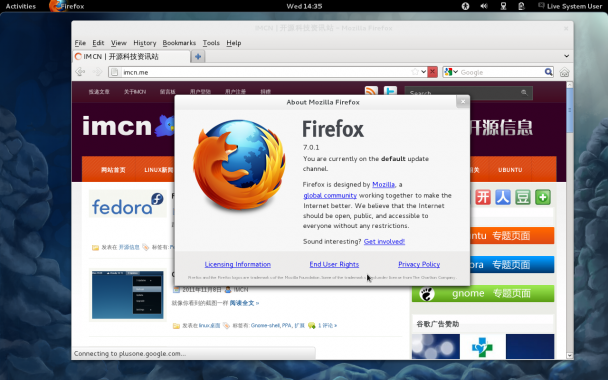This screenshot has height=380, width=608.
Task: Open Privacy Policy link
Action: click(x=419, y=264)
